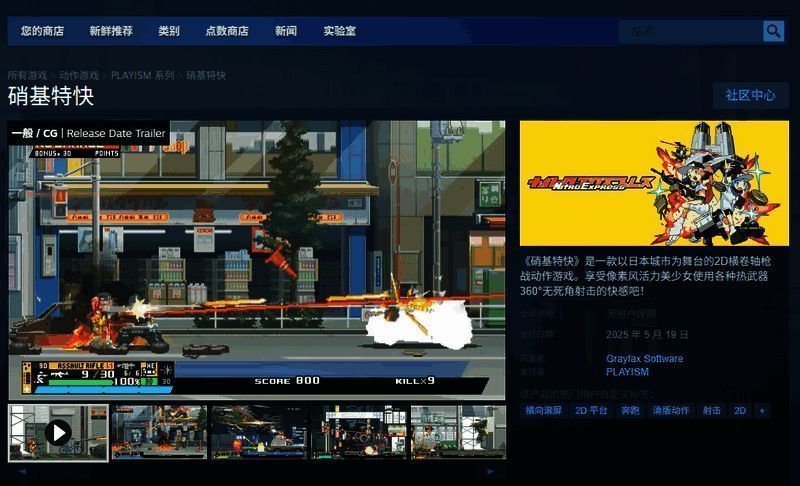Click the Release Date Trailer label
The height and width of the screenshot is (486, 800).
tap(116, 133)
